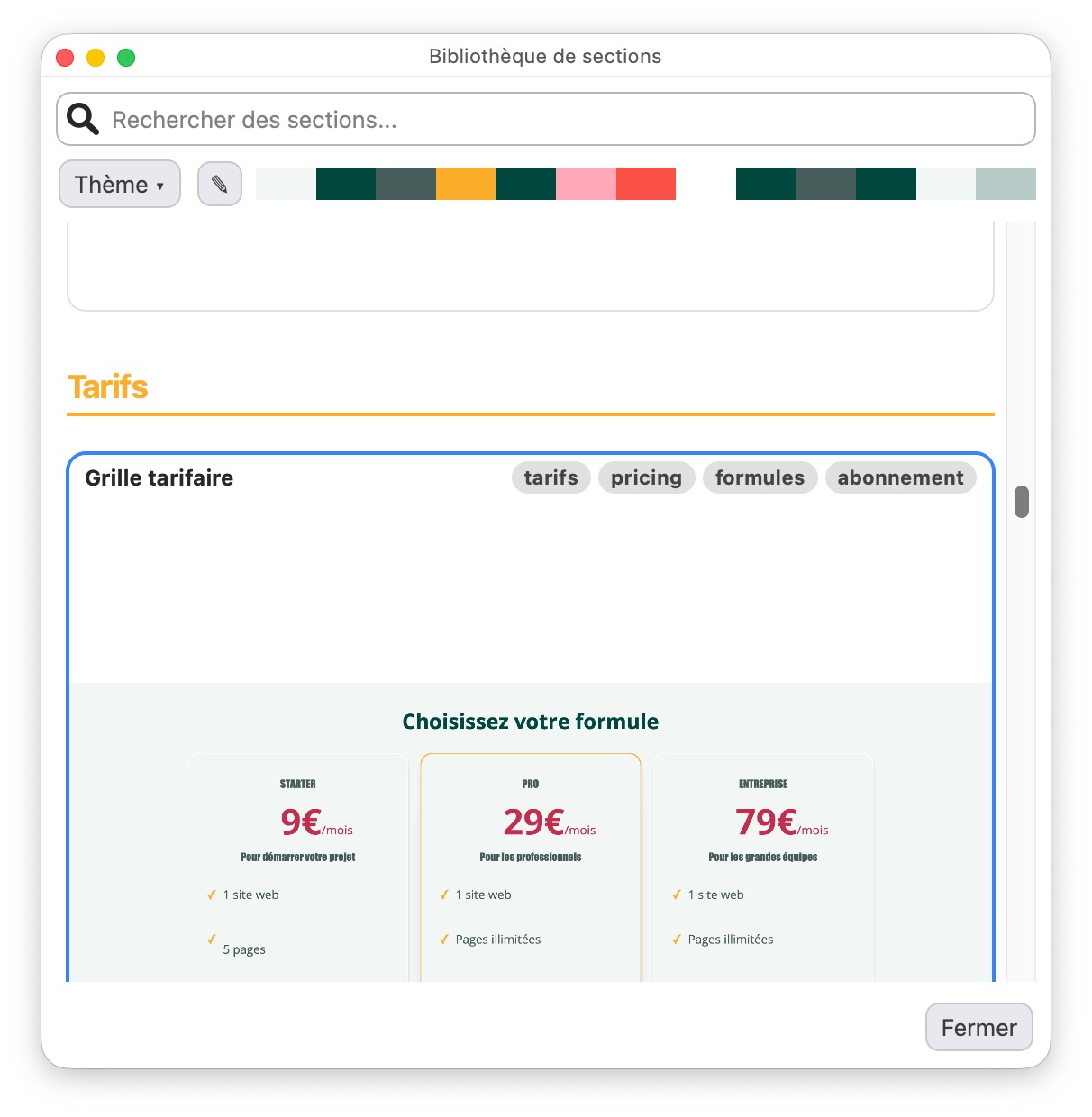Click the checkmark beside STARTER '1 site web'

point(212,895)
